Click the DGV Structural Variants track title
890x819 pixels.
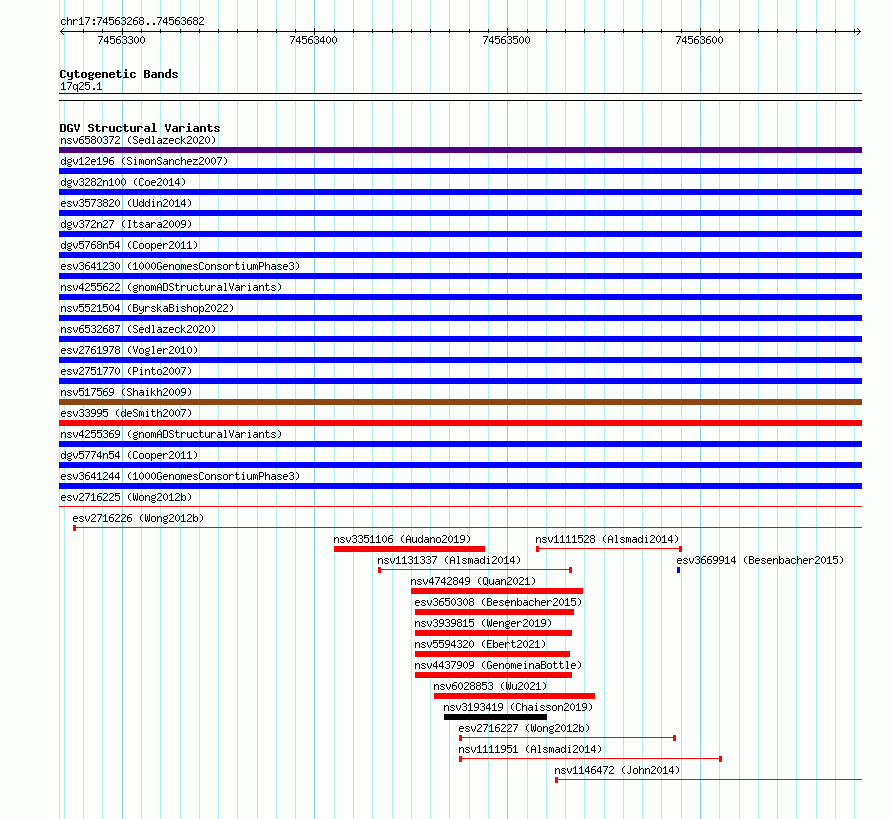140,128
